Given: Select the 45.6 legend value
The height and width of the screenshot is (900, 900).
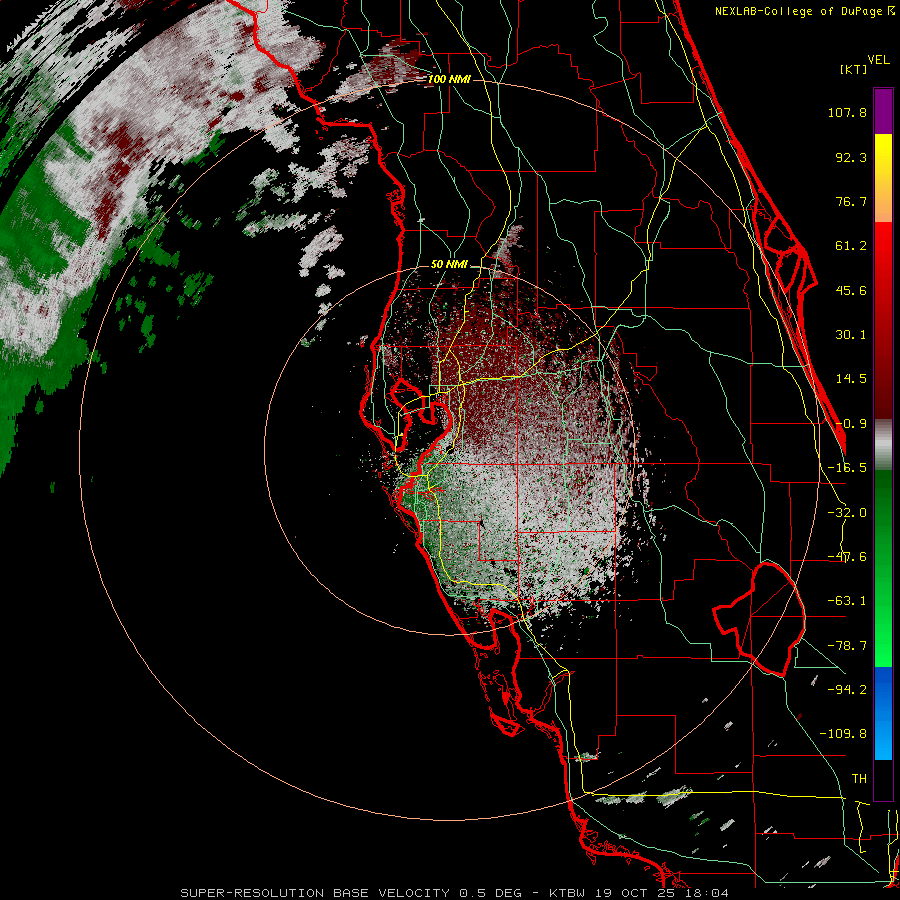Looking at the screenshot, I should [851, 290].
